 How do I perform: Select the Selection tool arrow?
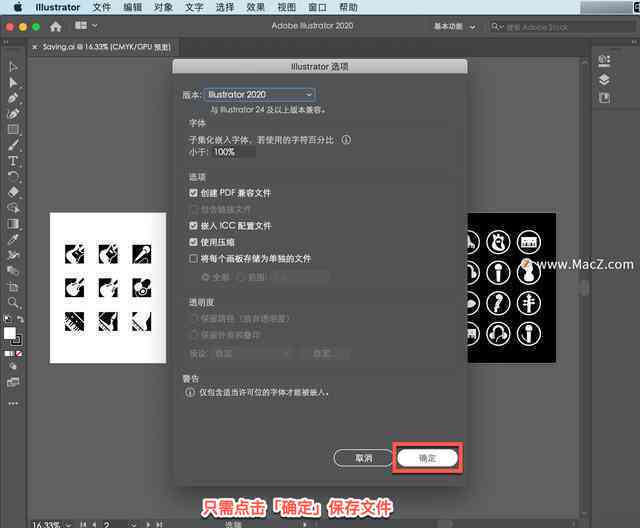13,67
